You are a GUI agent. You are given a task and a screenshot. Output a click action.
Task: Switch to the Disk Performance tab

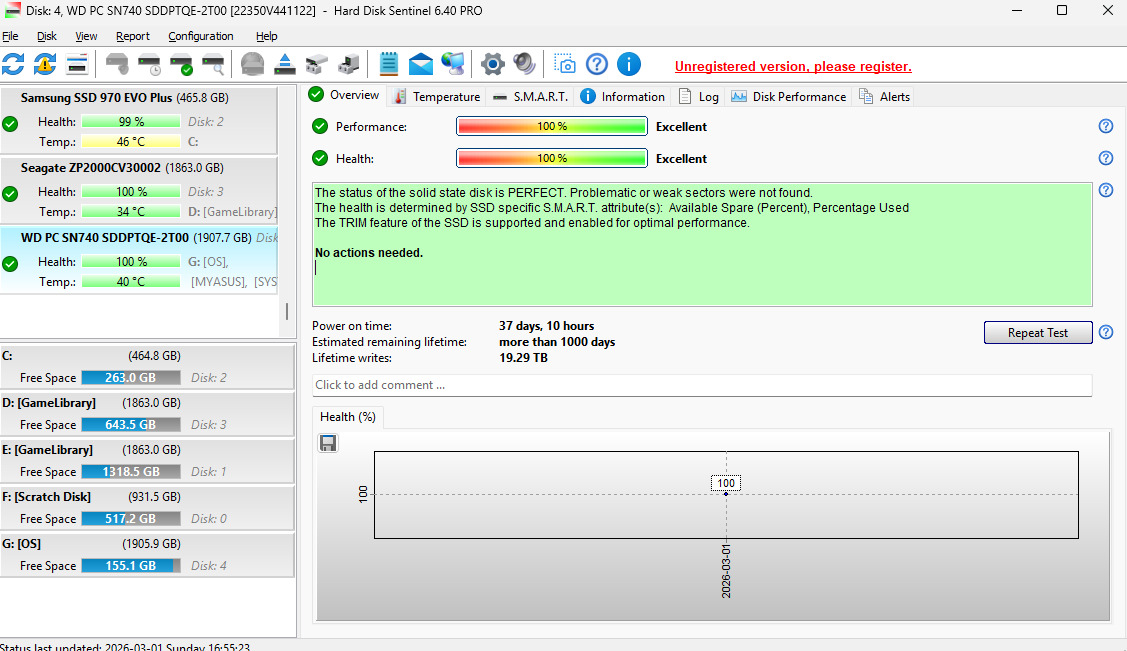(x=788, y=96)
